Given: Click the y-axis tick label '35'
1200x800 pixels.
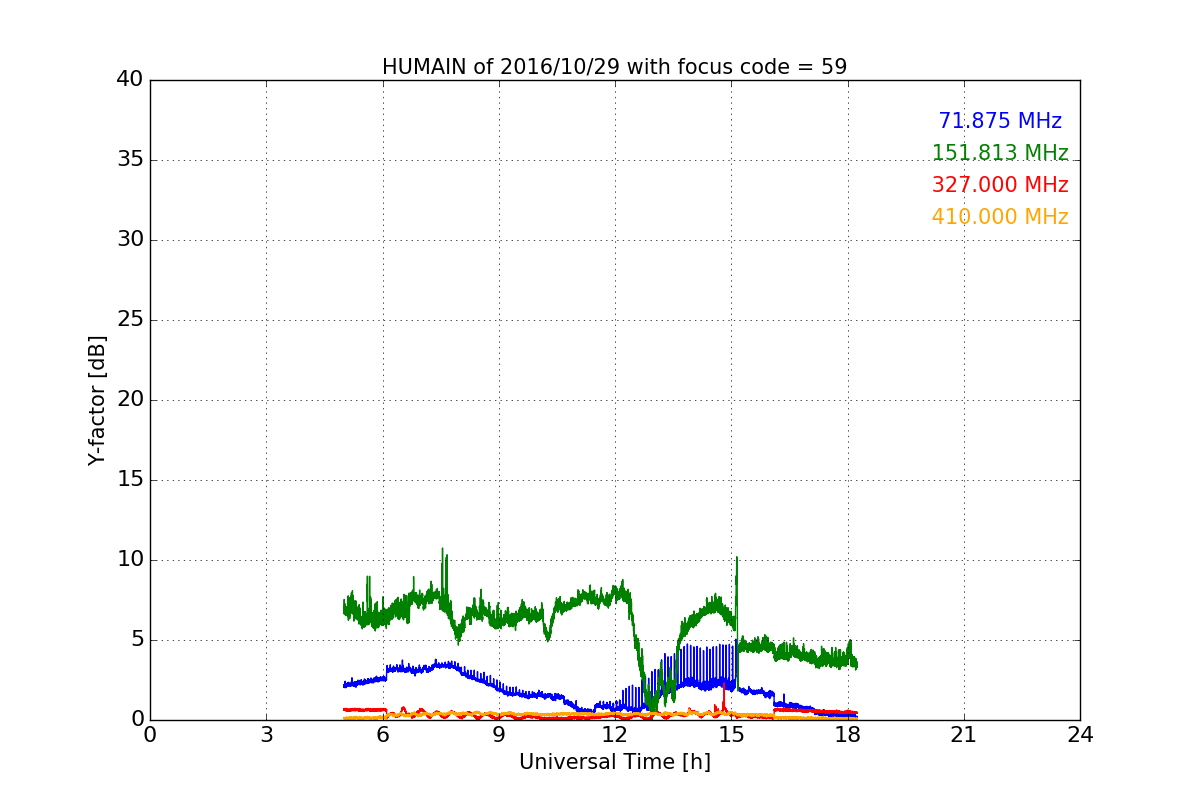Looking at the screenshot, I should (x=130, y=159).
